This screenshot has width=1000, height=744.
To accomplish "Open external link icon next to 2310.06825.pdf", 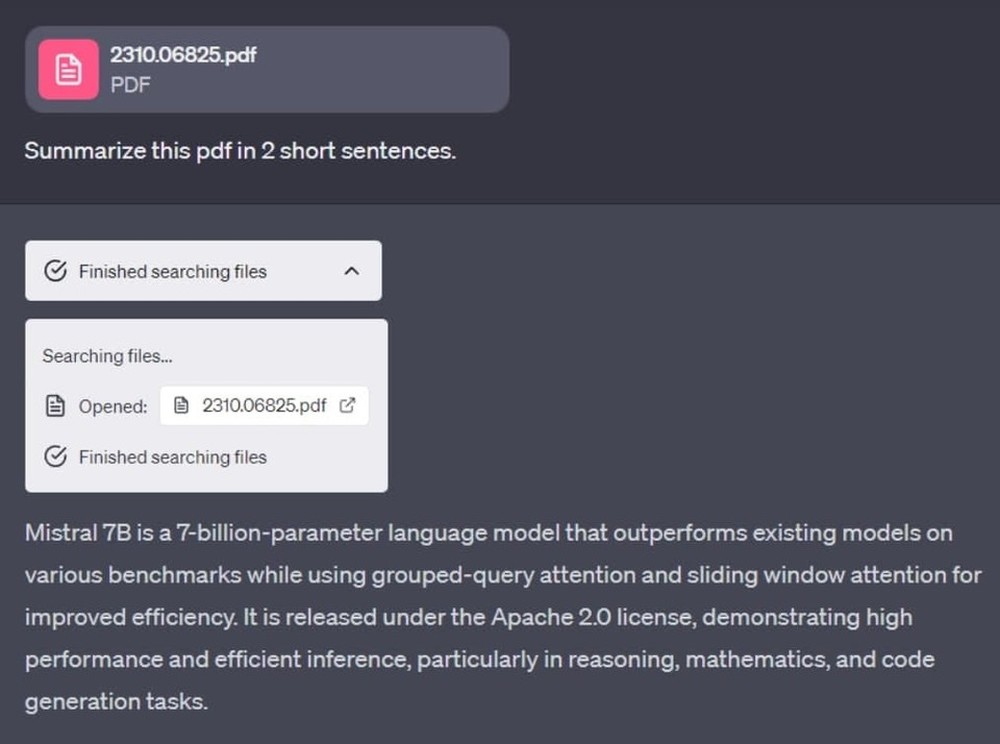I will 347,406.
